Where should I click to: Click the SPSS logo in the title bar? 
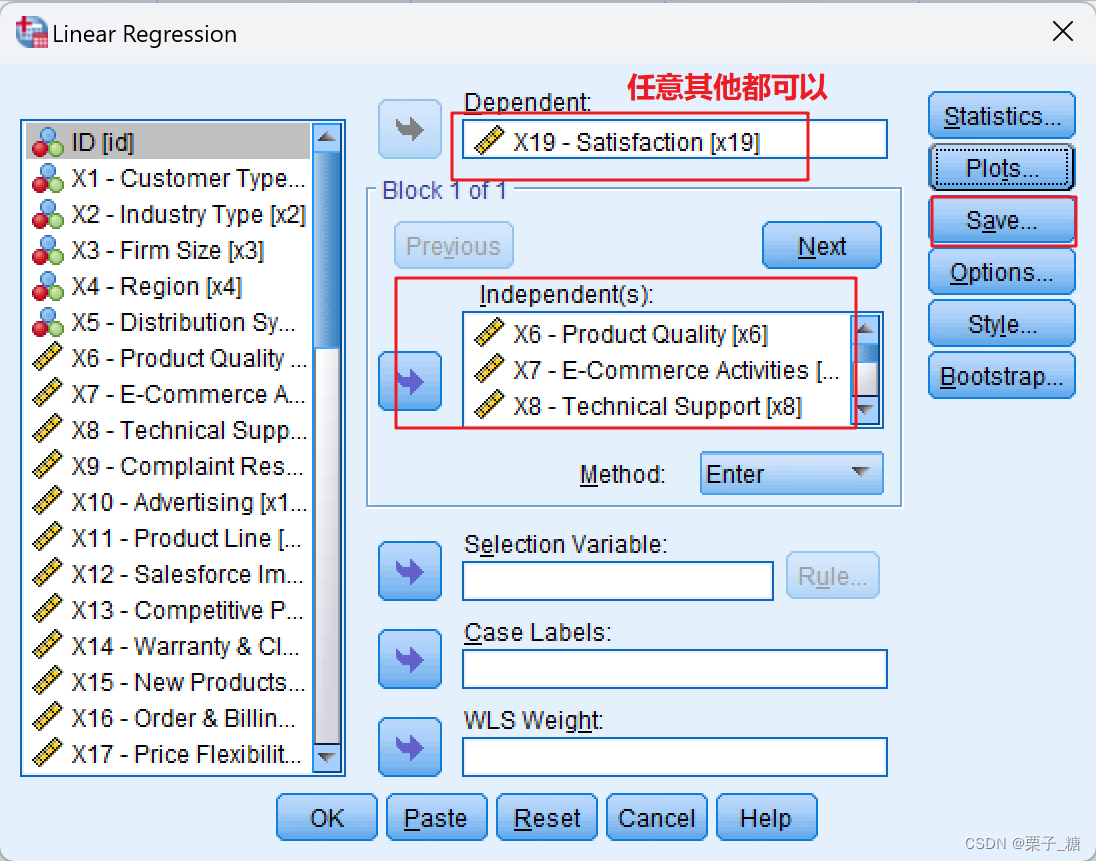(x=30, y=31)
